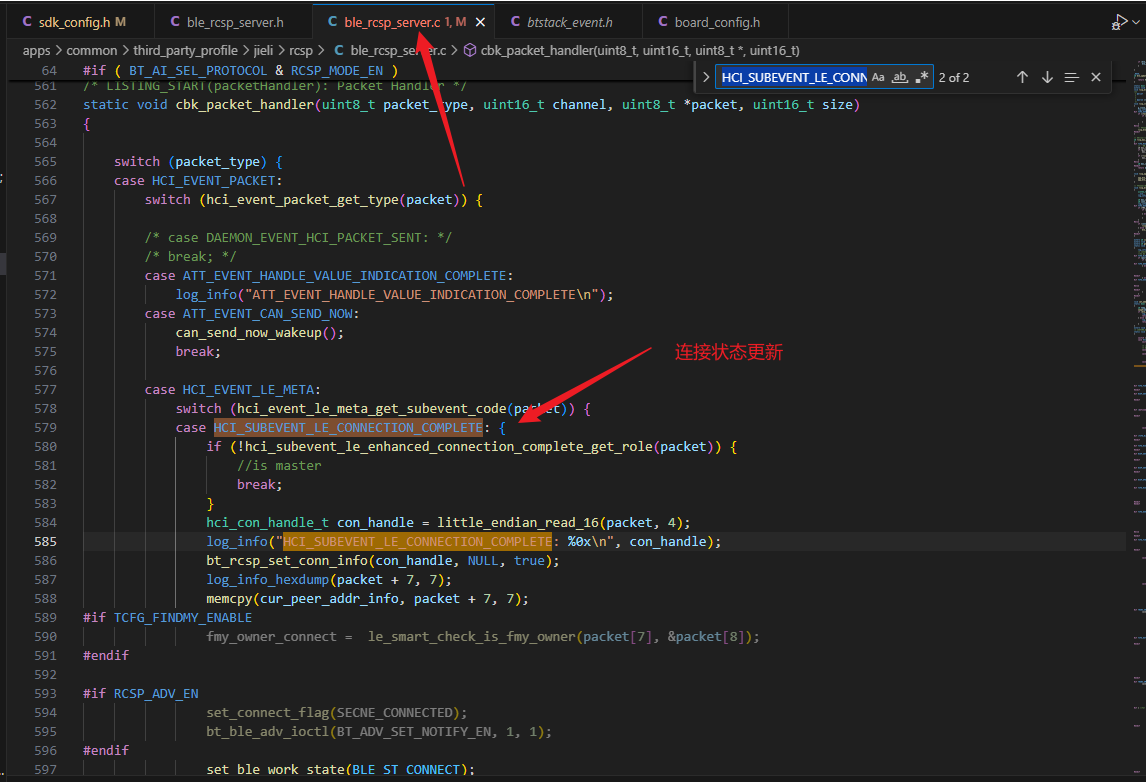The image size is (1146, 782).
Task: Open the cbk_packet_handler symbol breadcrumb
Action: [631, 50]
